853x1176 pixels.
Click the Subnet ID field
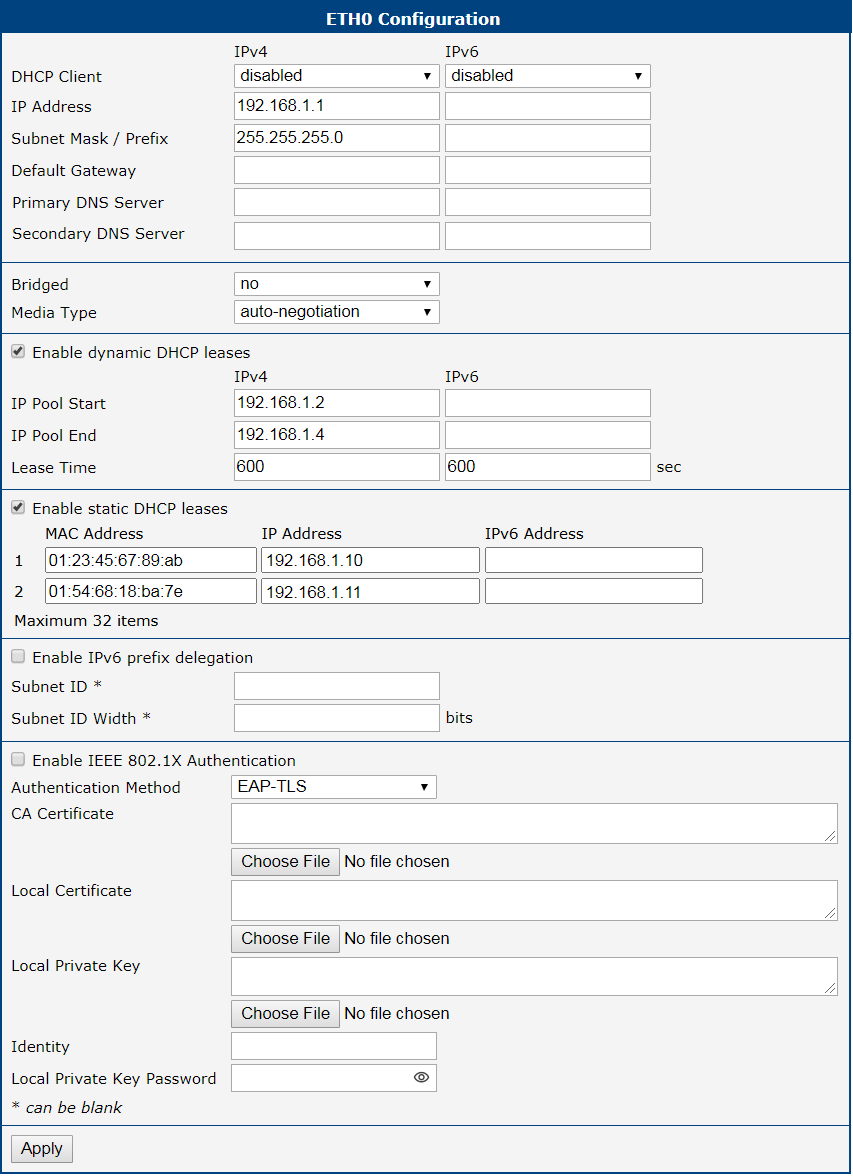point(337,686)
